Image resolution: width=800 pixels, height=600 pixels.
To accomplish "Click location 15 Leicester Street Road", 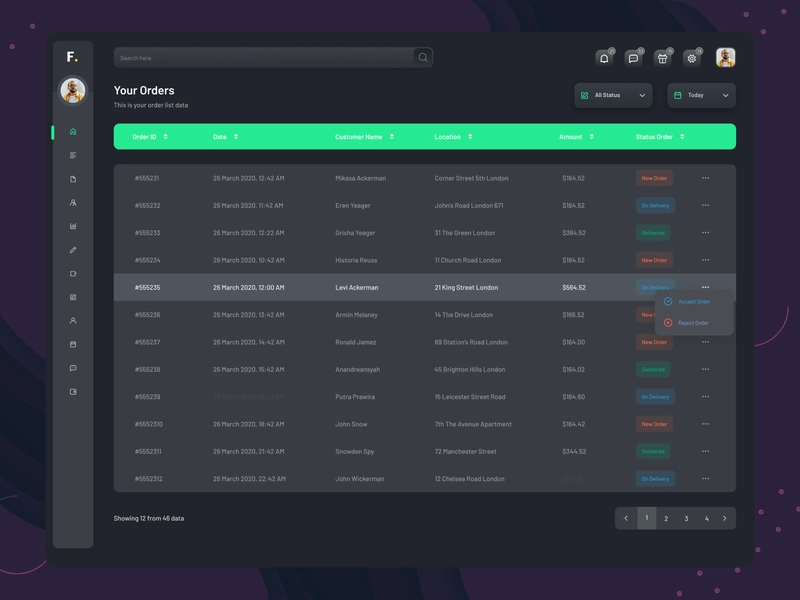I will 470,397.
